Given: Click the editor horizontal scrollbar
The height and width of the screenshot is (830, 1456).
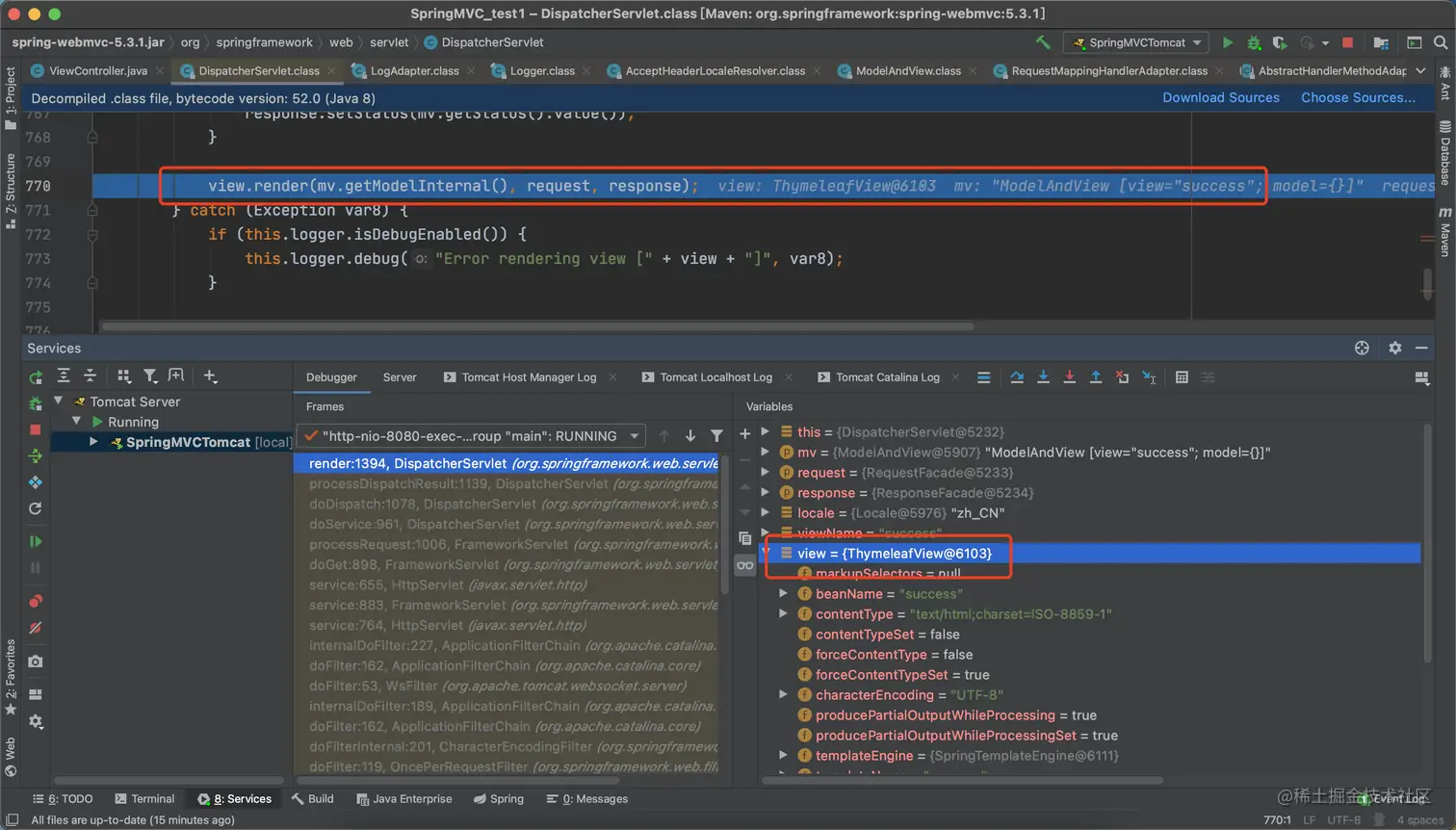Looking at the screenshot, I should (539, 326).
